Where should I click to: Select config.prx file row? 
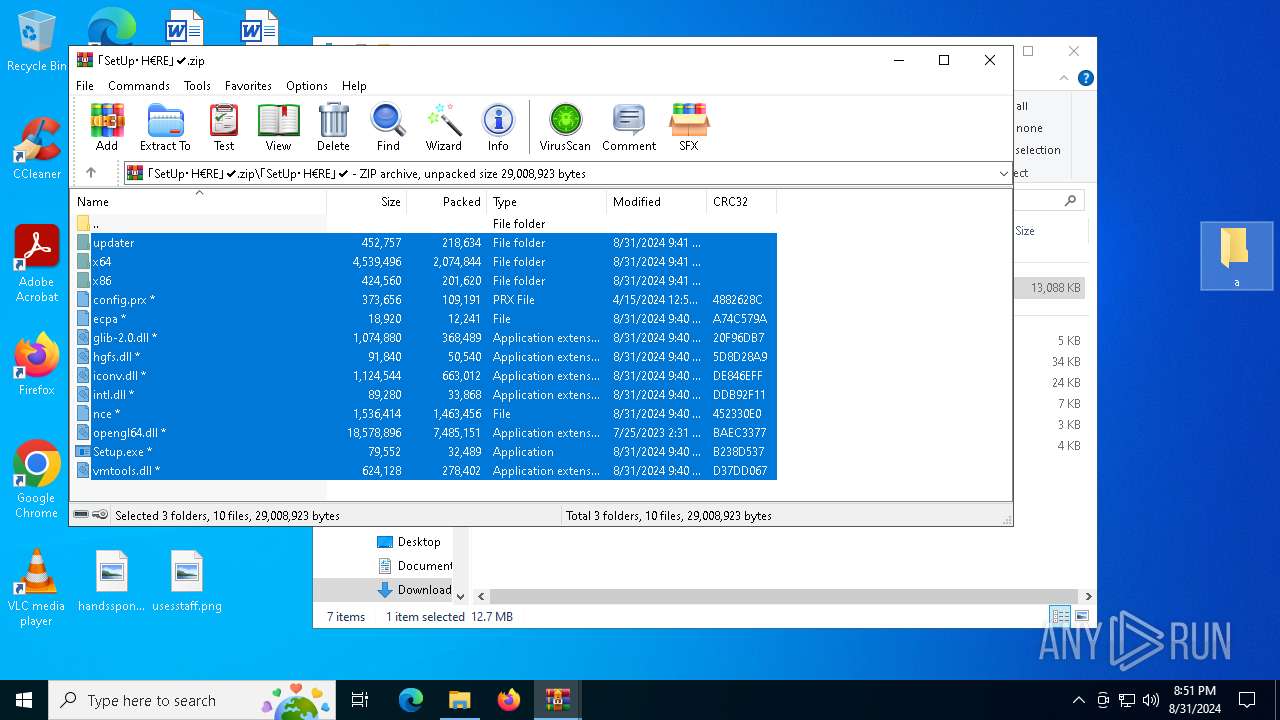pyautogui.click(x=425, y=300)
